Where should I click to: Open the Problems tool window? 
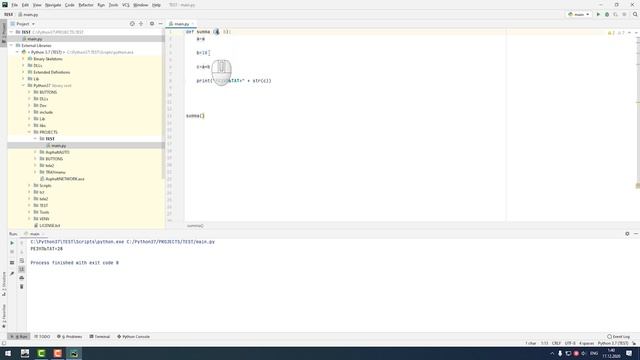click(x=69, y=337)
